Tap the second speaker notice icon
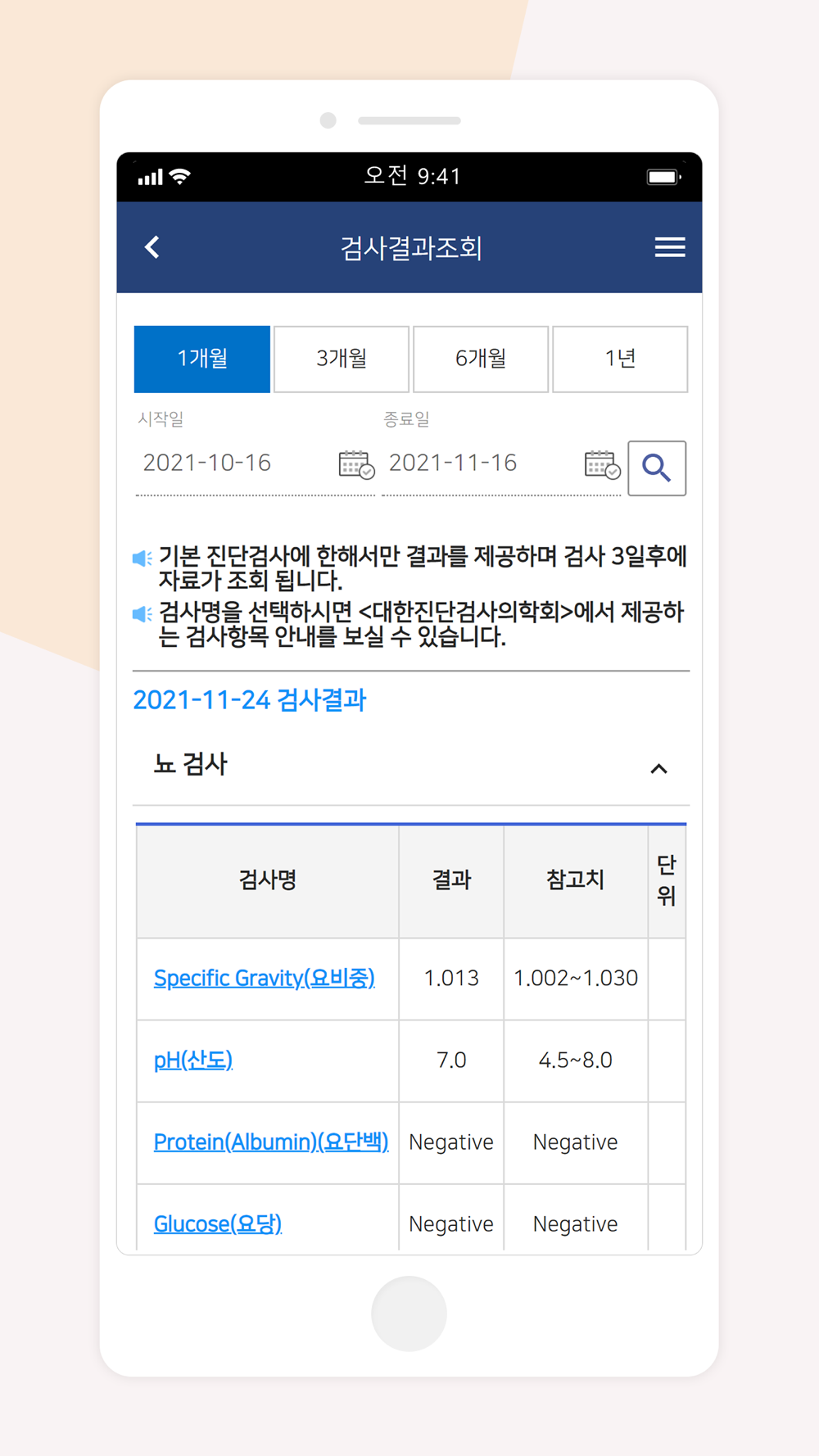819x1456 pixels. coord(143,614)
